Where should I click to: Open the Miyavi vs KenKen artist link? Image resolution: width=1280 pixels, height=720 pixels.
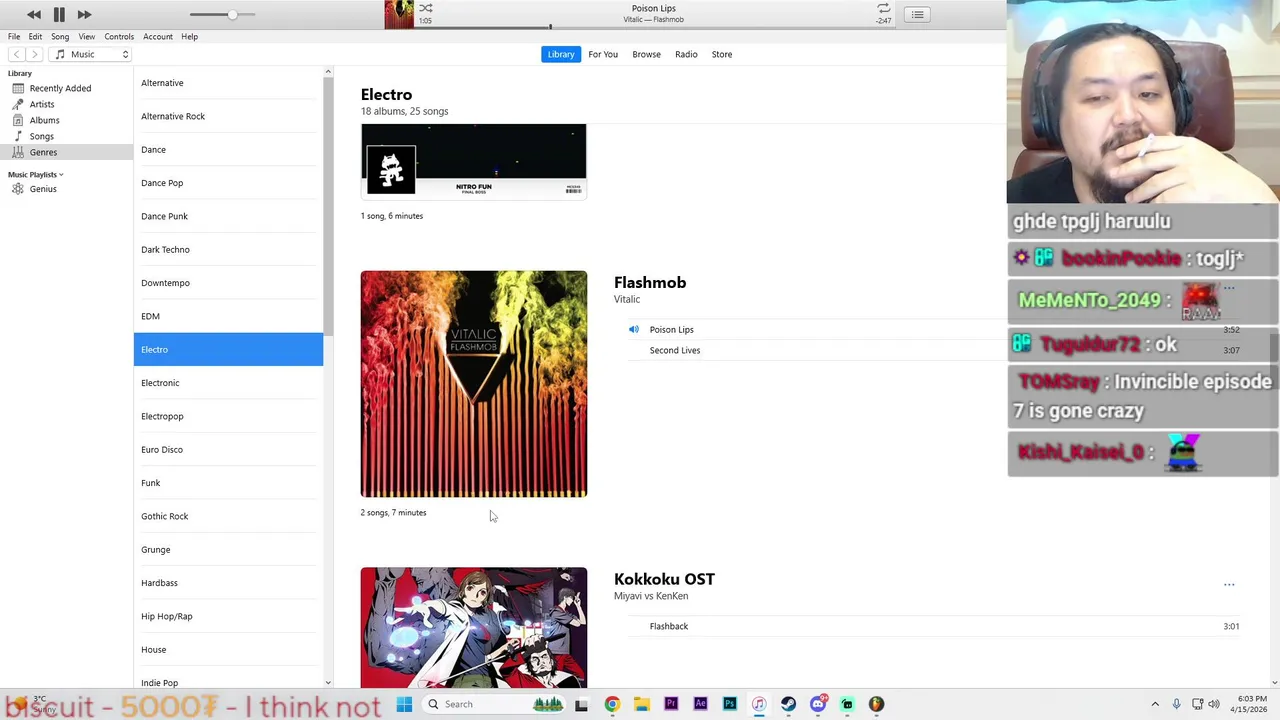[651, 596]
